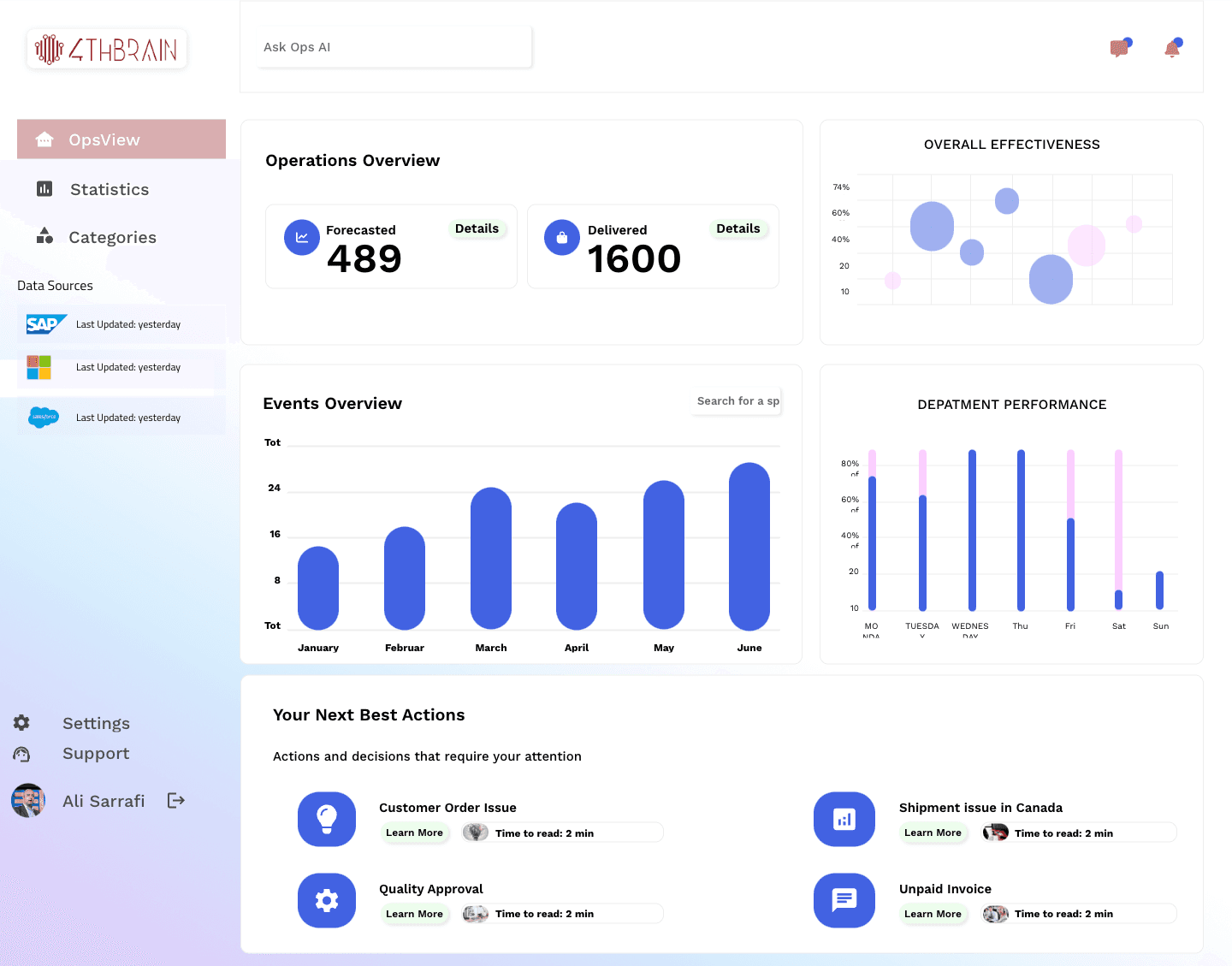Click the author thumbnail for Quality Approval
Image resolution: width=1232 pixels, height=966 pixels.
tap(476, 914)
